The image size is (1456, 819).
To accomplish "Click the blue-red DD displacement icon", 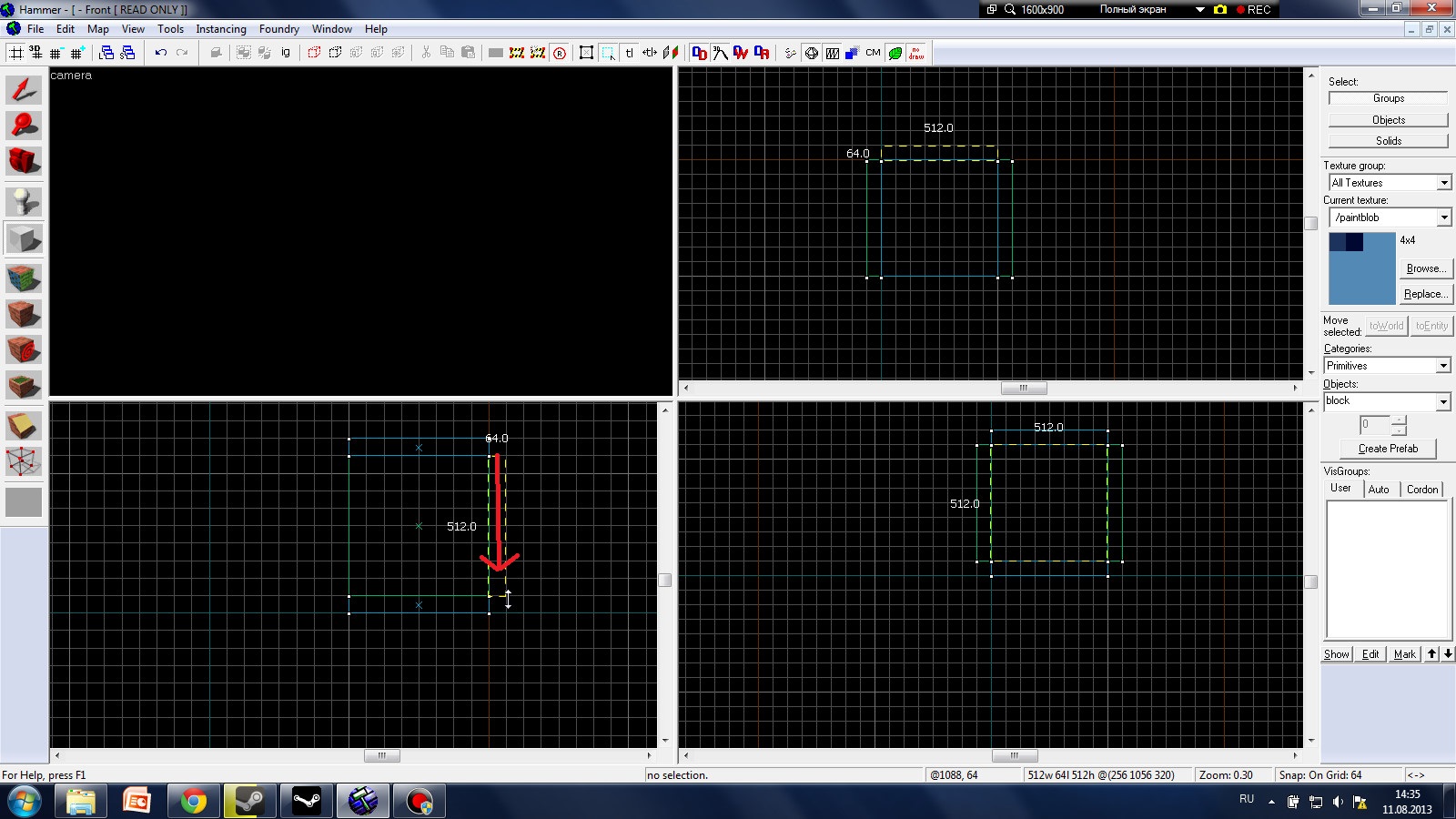I will (x=699, y=53).
